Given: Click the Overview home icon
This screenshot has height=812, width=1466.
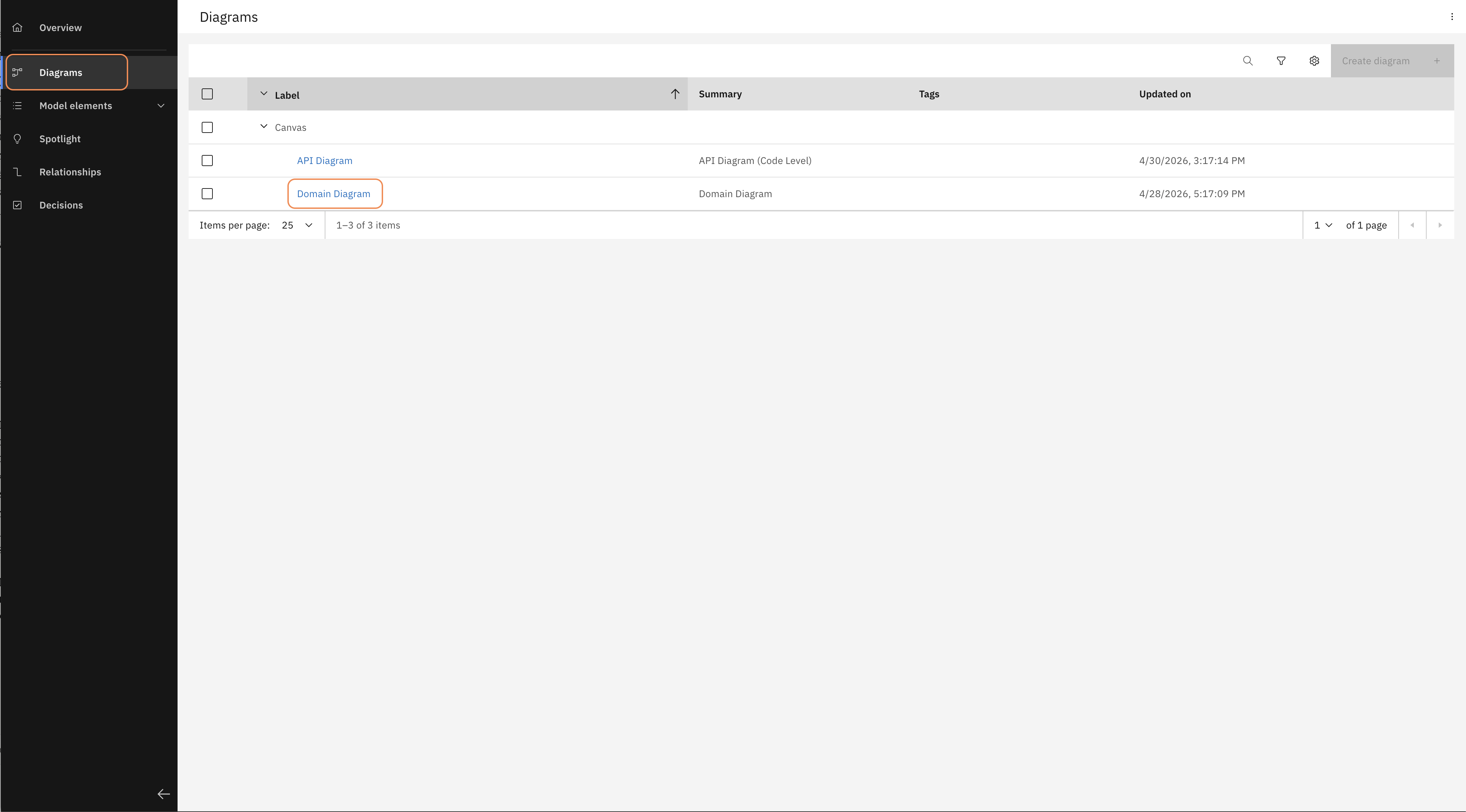Looking at the screenshot, I should tap(18, 27).
